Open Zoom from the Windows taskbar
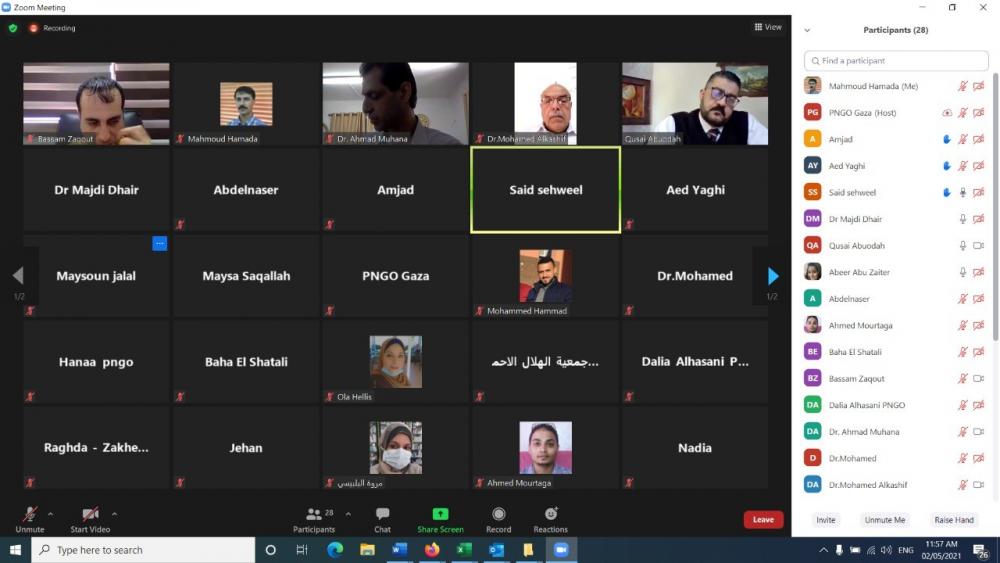This screenshot has height=563, width=1000. coord(561,550)
